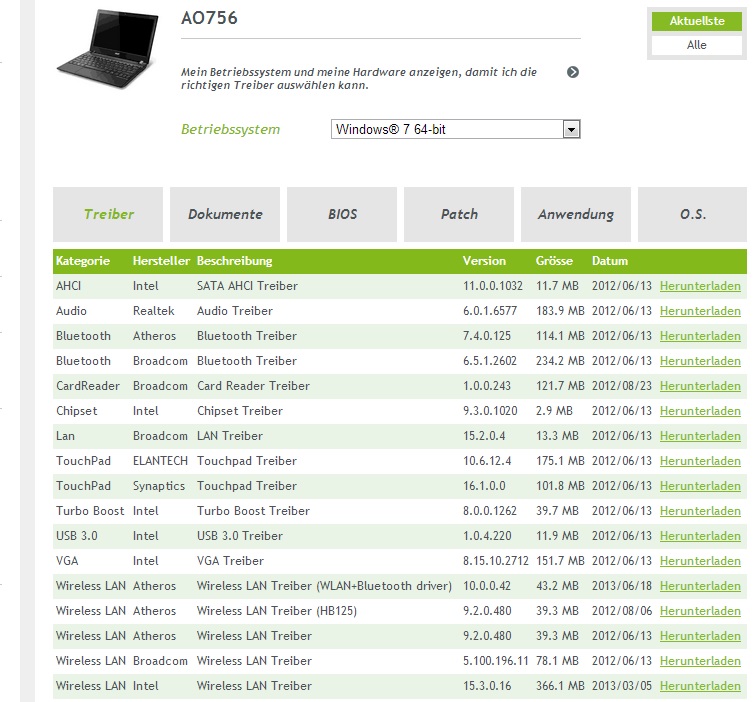The image size is (753, 702).
Task: Select the Alle filter button
Action: click(x=697, y=45)
